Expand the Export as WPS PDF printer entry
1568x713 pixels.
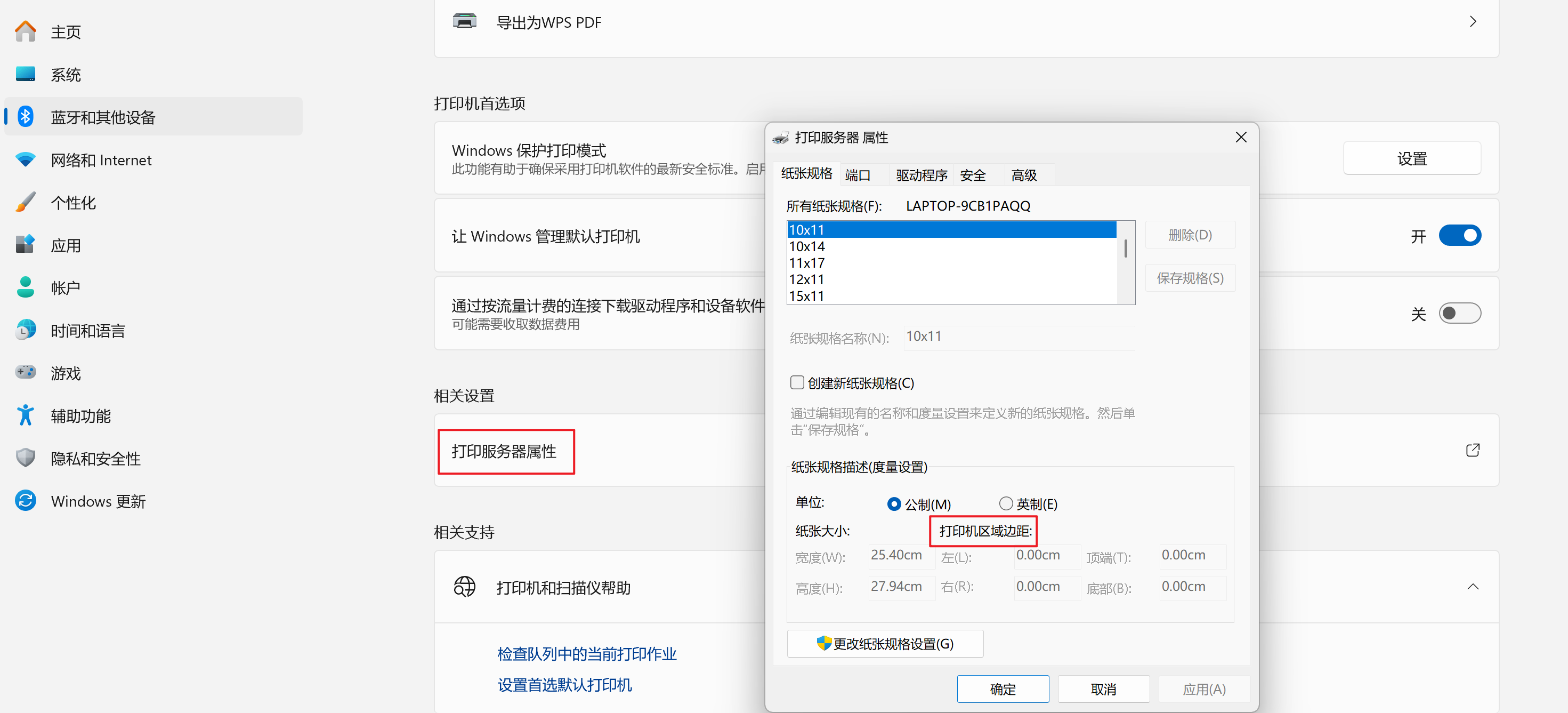pos(1472,22)
